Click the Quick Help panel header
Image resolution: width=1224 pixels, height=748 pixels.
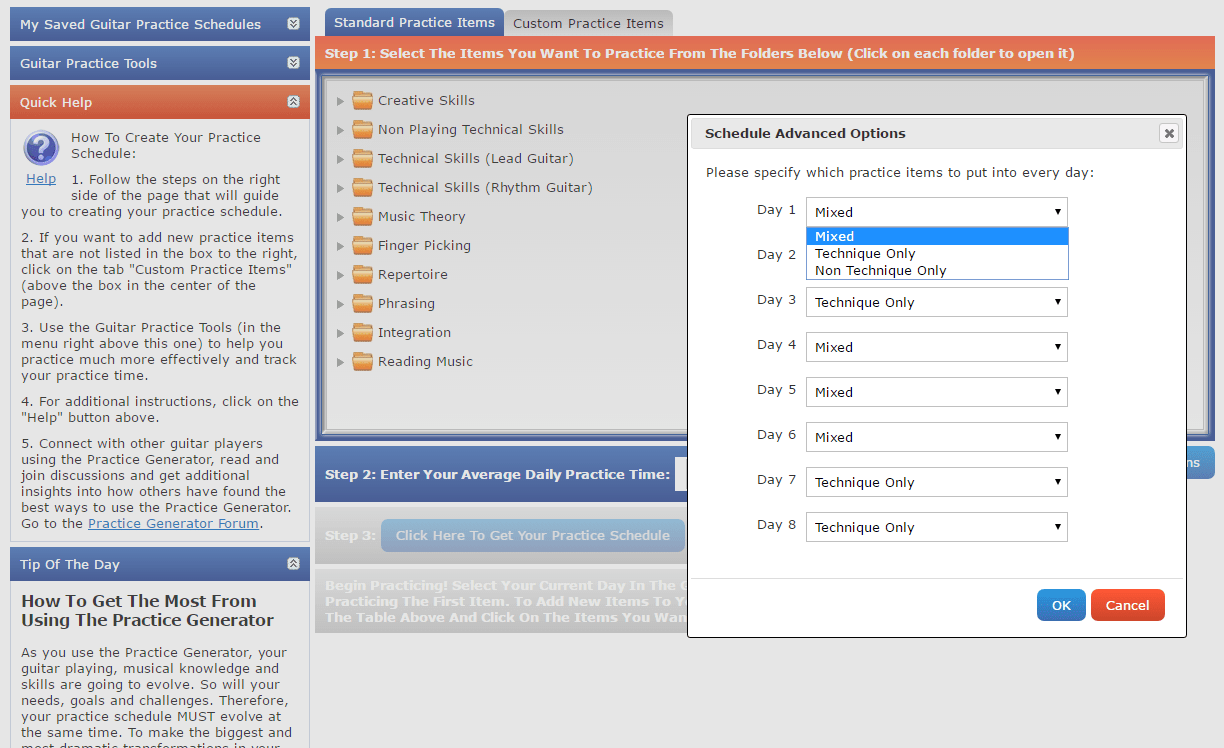pos(160,102)
